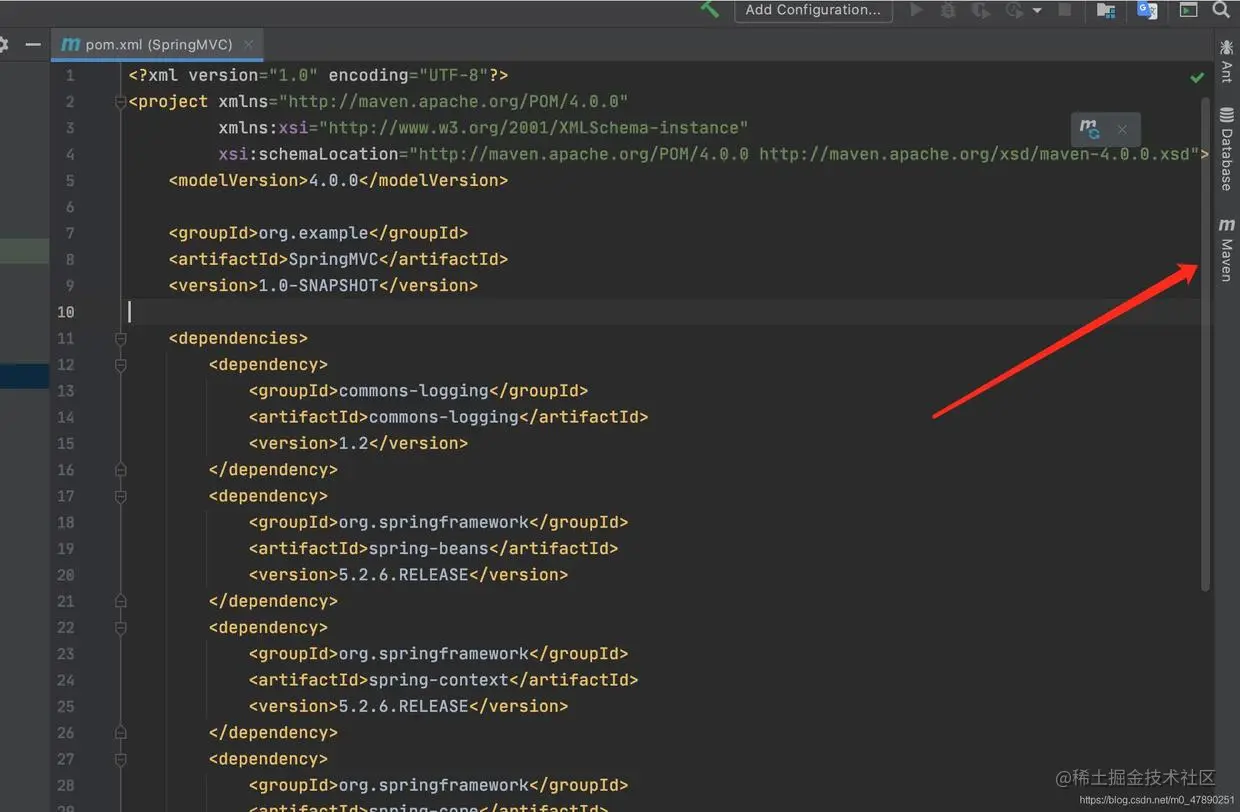This screenshot has height=812, width=1240.
Task: Click the groupId org.springframework on line 18
Action: tap(438, 522)
